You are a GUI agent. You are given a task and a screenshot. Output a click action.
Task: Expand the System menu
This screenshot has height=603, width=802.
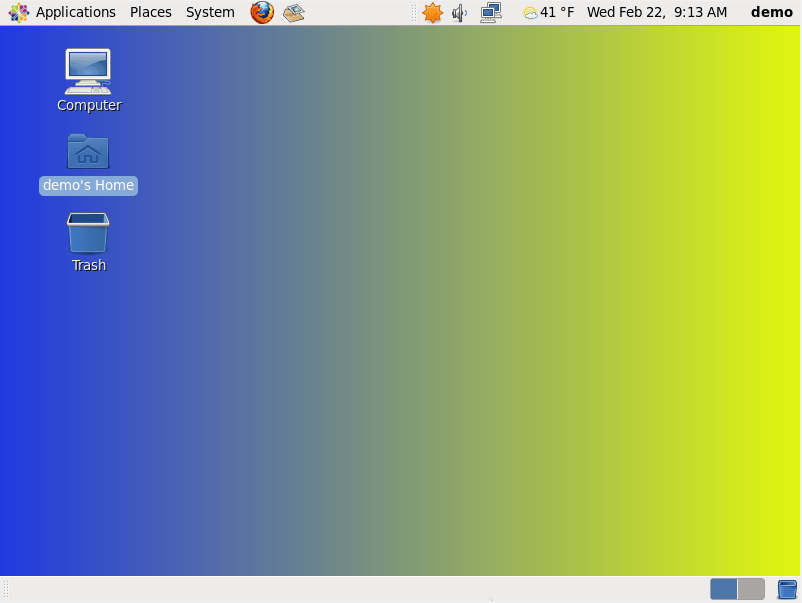210,12
